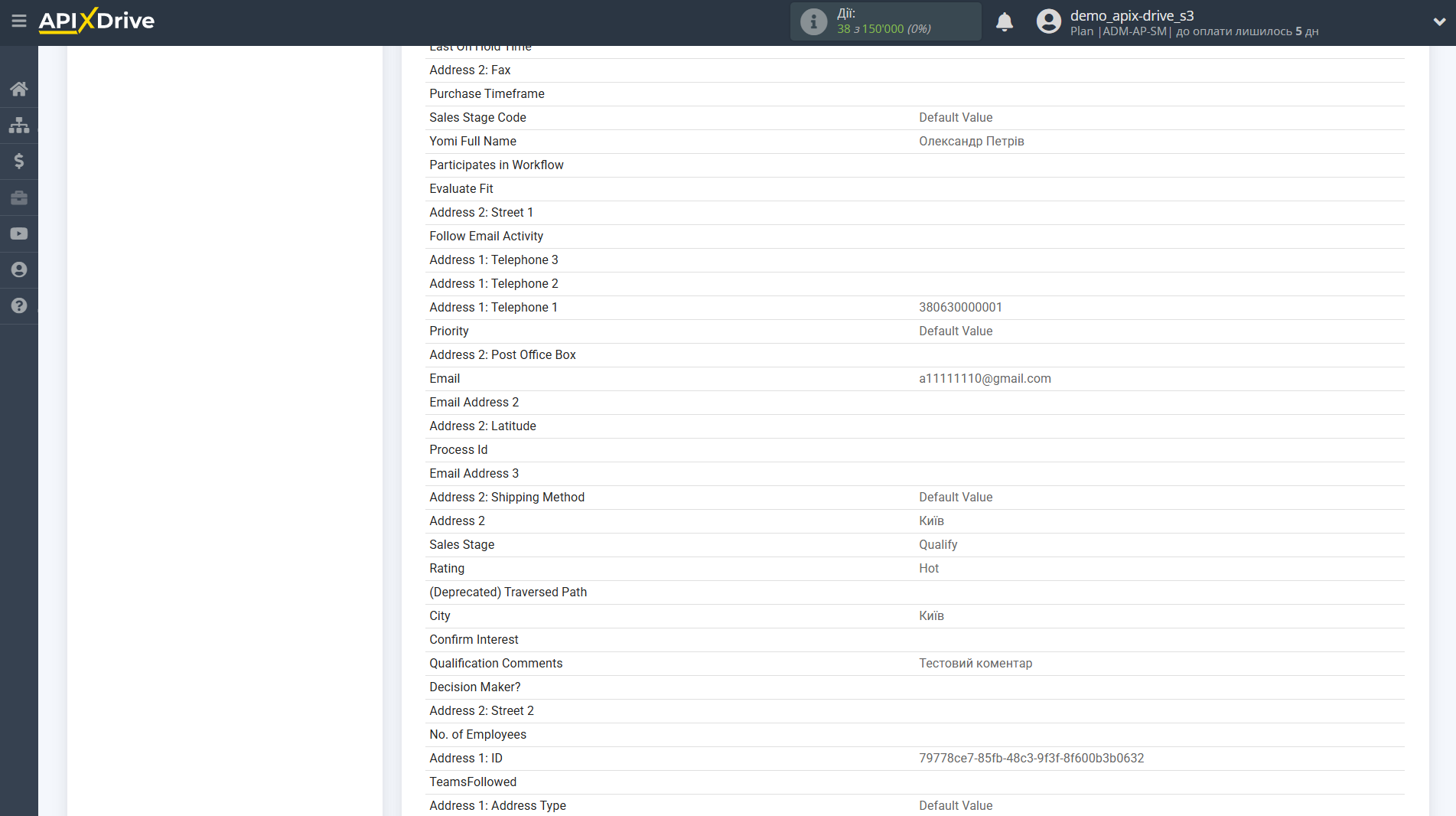
Task: Open the briefcase services icon
Action: click(x=19, y=197)
